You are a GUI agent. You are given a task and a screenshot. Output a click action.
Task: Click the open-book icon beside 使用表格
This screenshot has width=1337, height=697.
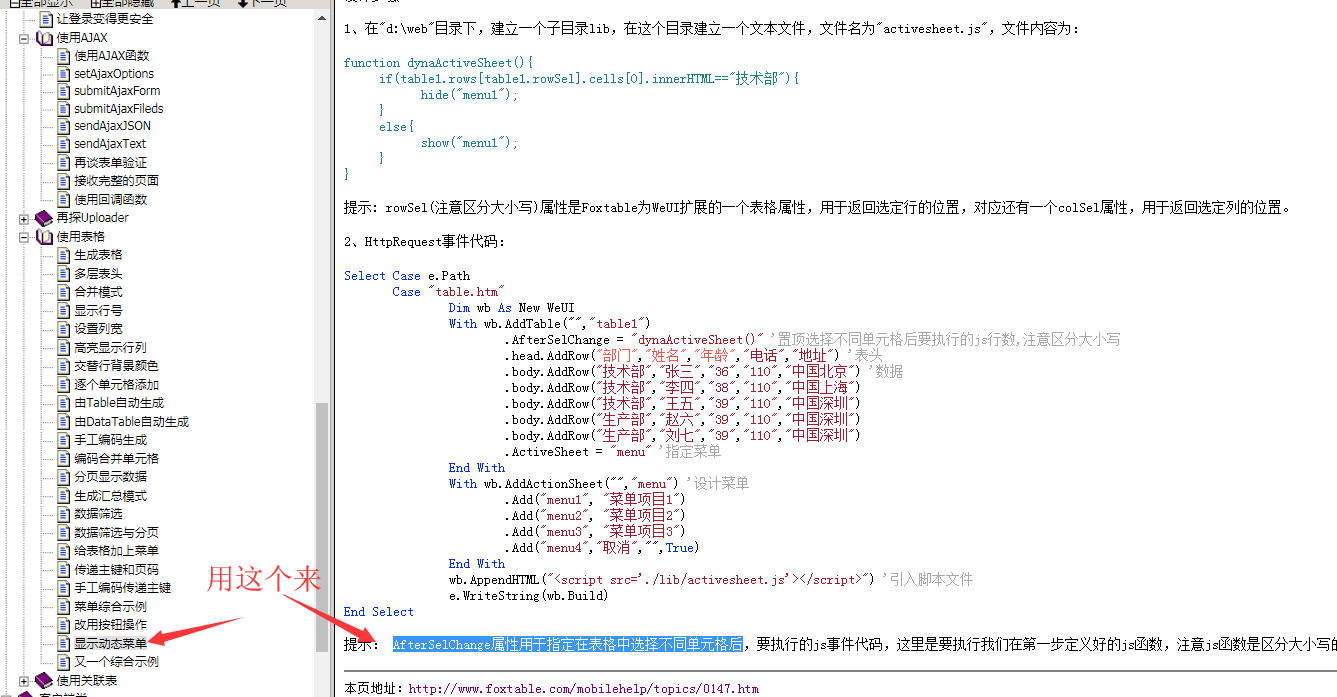coord(44,237)
